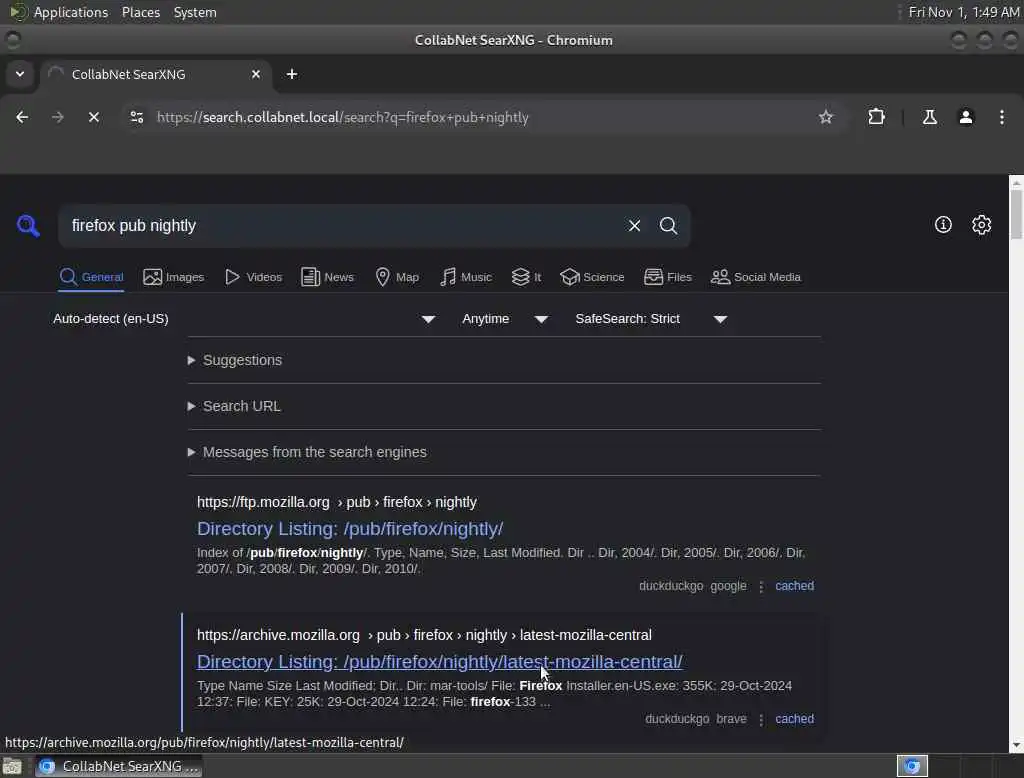The image size is (1024, 778).
Task: Open Directory Listing: /pub/firefox/nightly/ result
Action: (350, 528)
